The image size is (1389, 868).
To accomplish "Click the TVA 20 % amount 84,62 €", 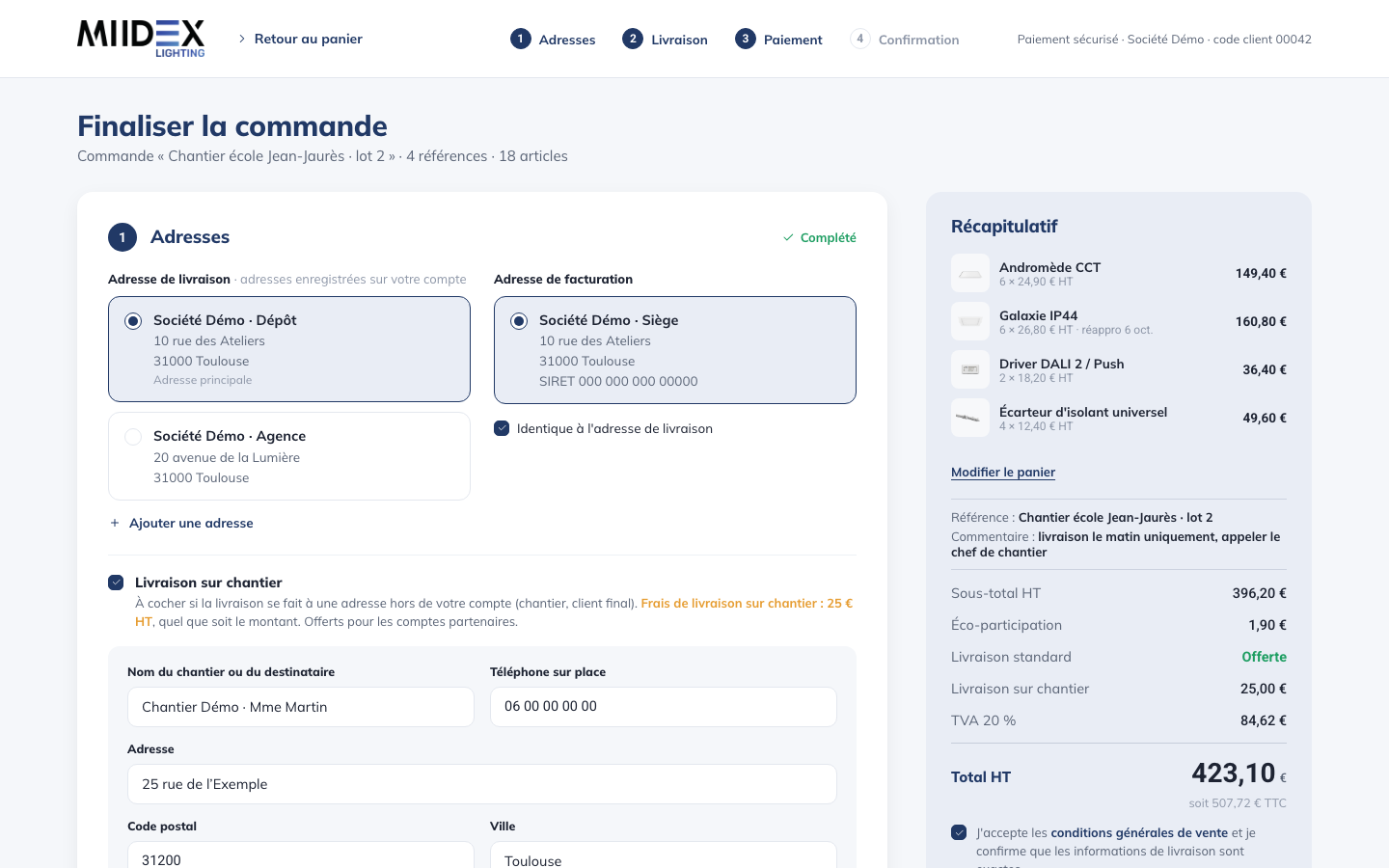I will [1264, 720].
